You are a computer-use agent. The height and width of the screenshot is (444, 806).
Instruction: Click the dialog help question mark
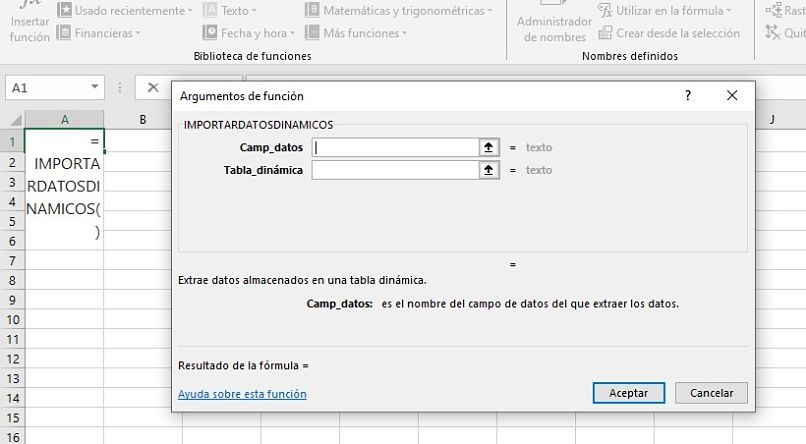[x=688, y=96]
